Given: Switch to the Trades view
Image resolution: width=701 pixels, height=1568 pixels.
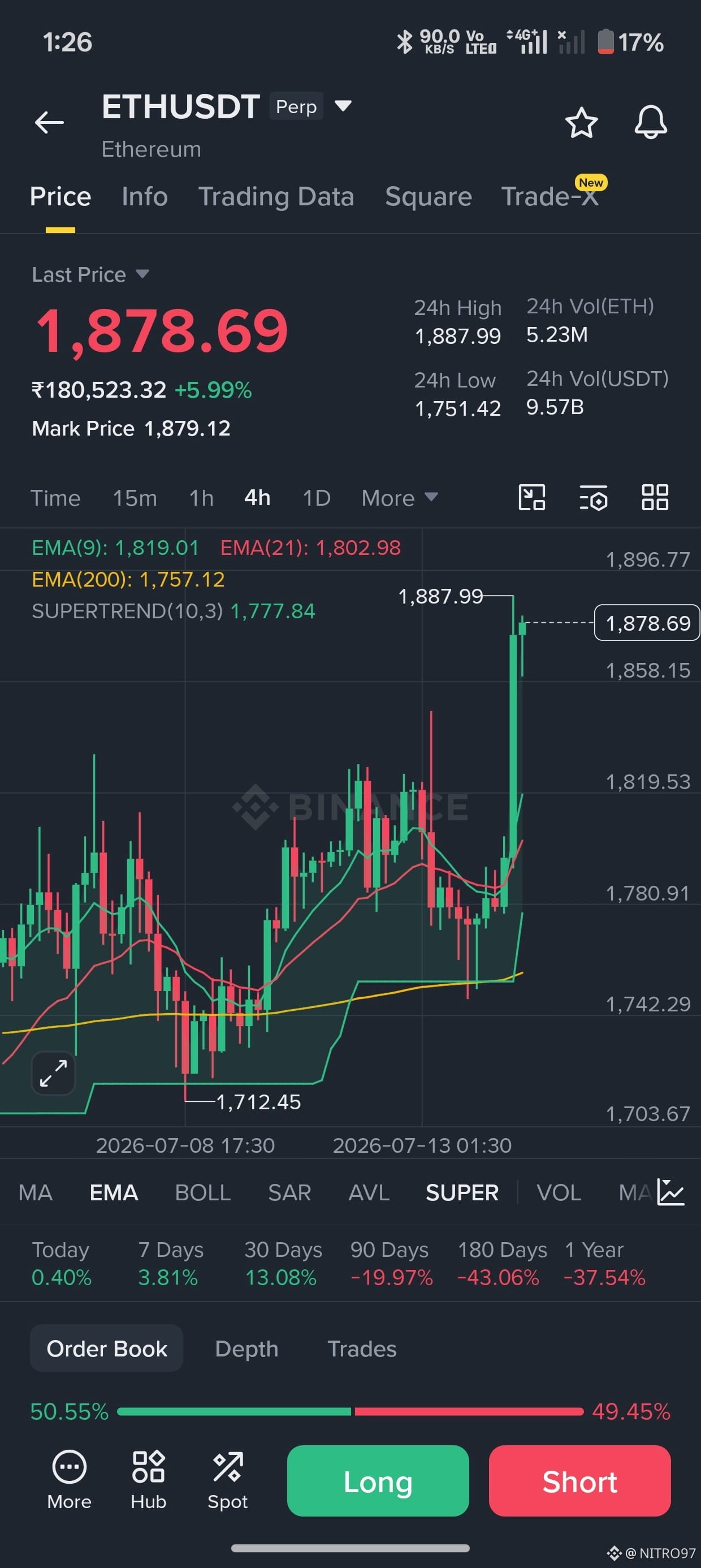Looking at the screenshot, I should coord(362,1349).
